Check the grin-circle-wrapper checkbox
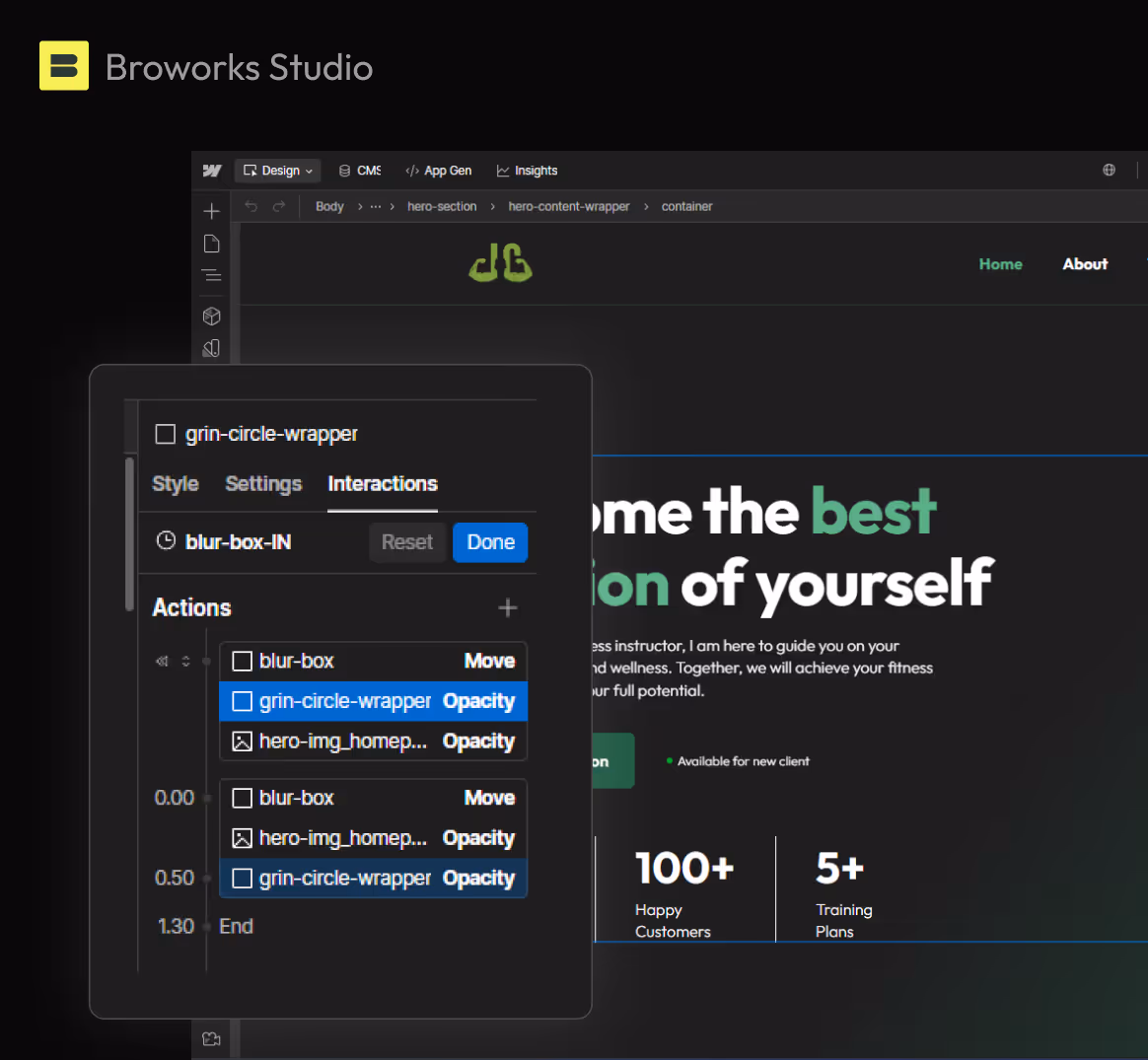The image size is (1148, 1060). tap(165, 433)
